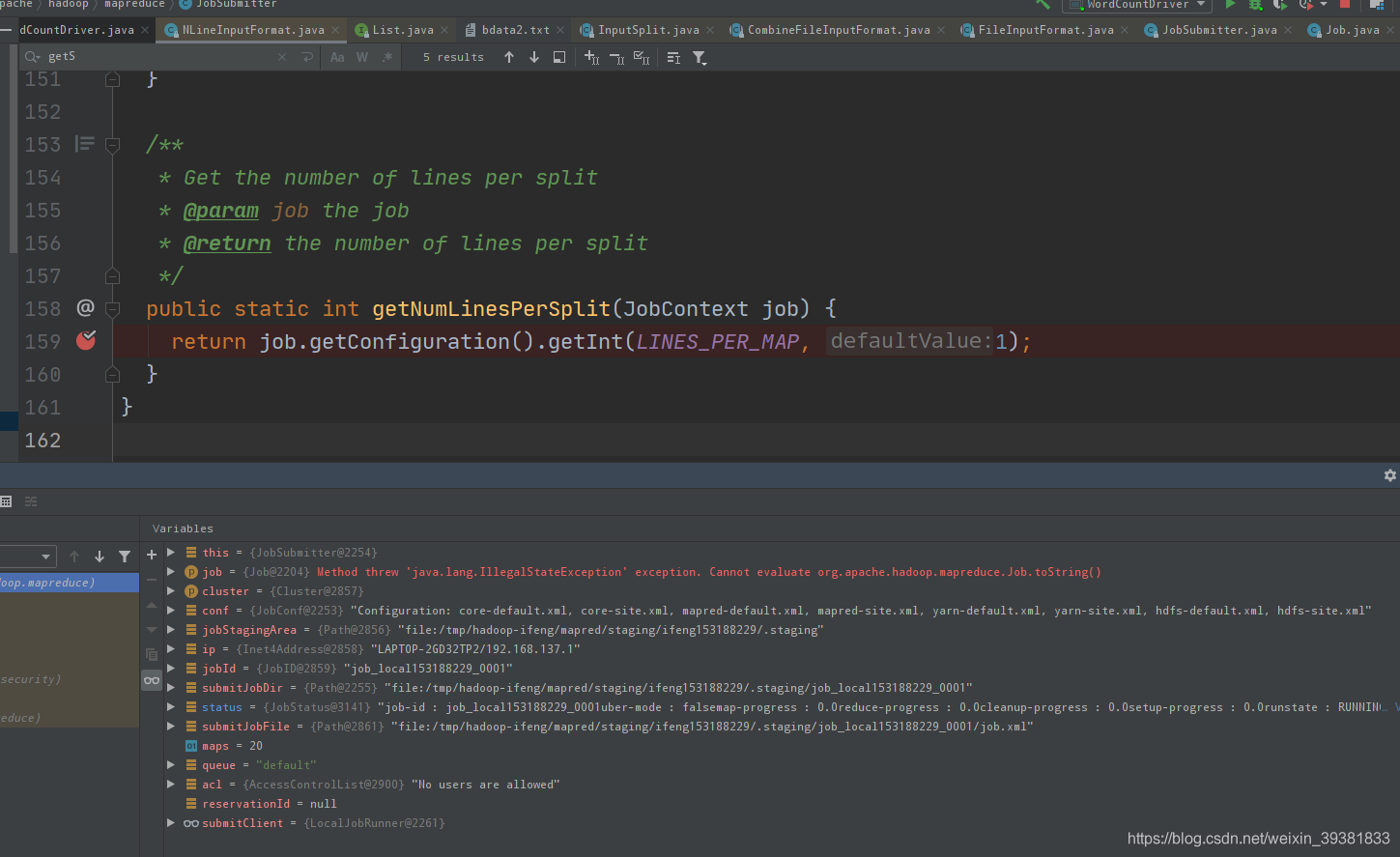Screen dimensions: 1400x857
Task: Expand the 'status' variable node
Action: pyautogui.click(x=171, y=707)
